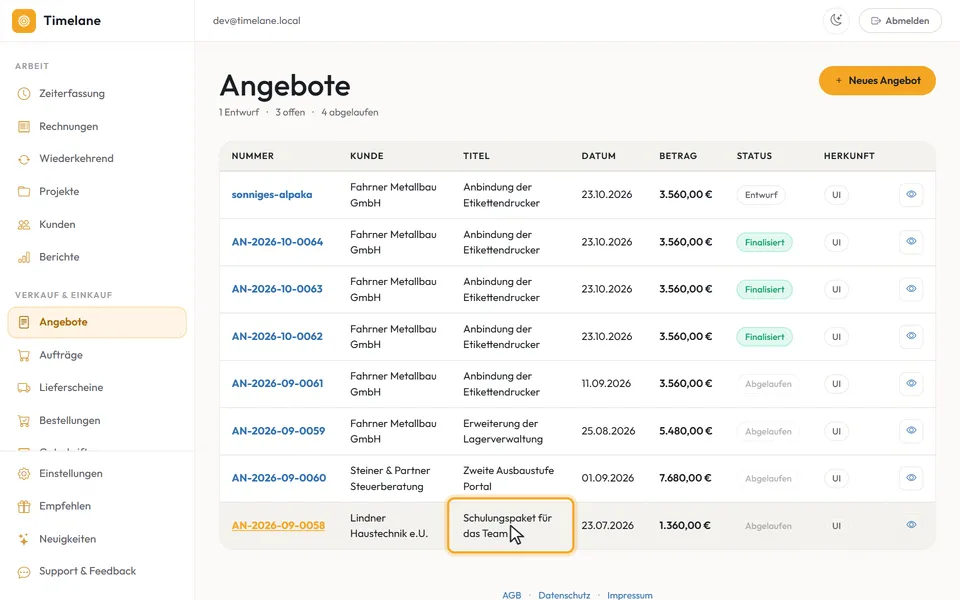Viewport: 960px width, 600px height.
Task: Open offer AN-2026-09-0058
Action: click(278, 525)
